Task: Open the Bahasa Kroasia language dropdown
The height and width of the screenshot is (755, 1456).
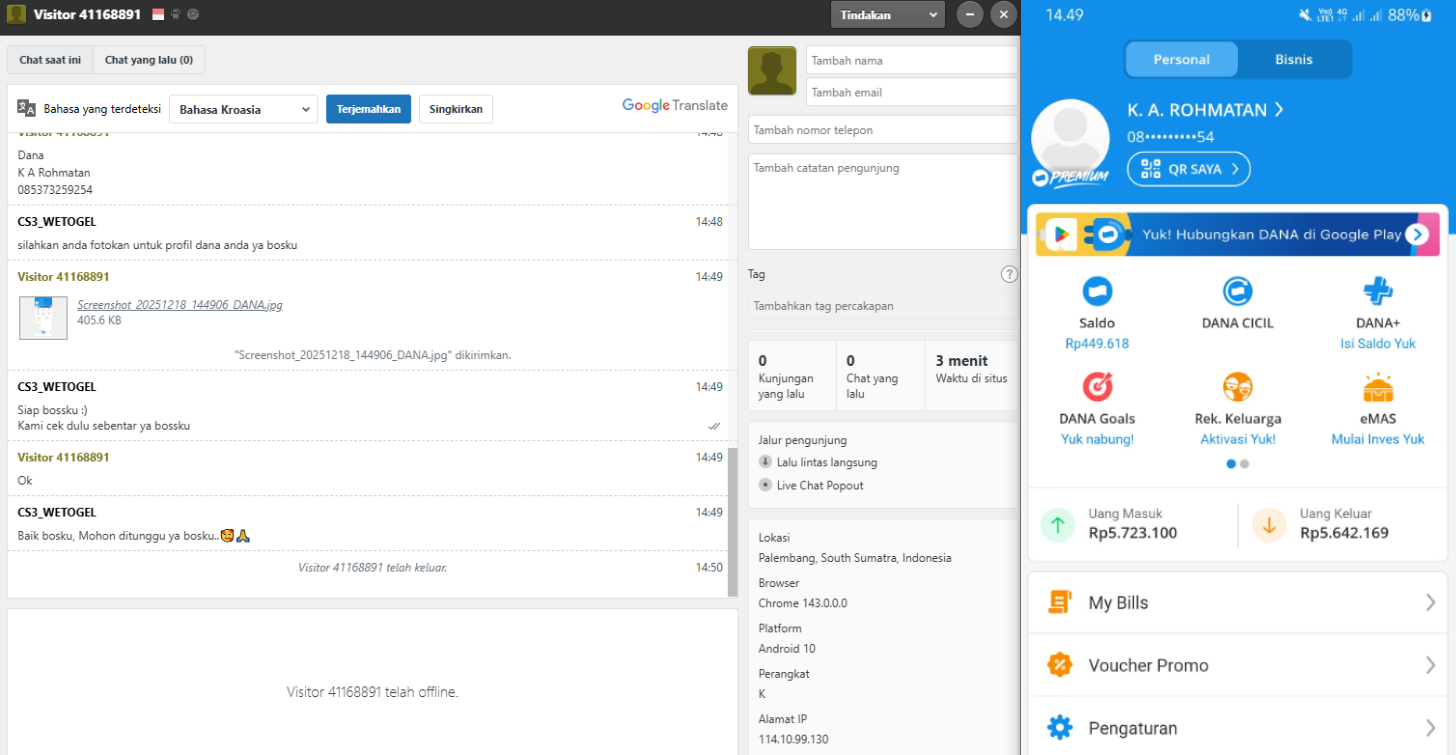Action: click(243, 109)
